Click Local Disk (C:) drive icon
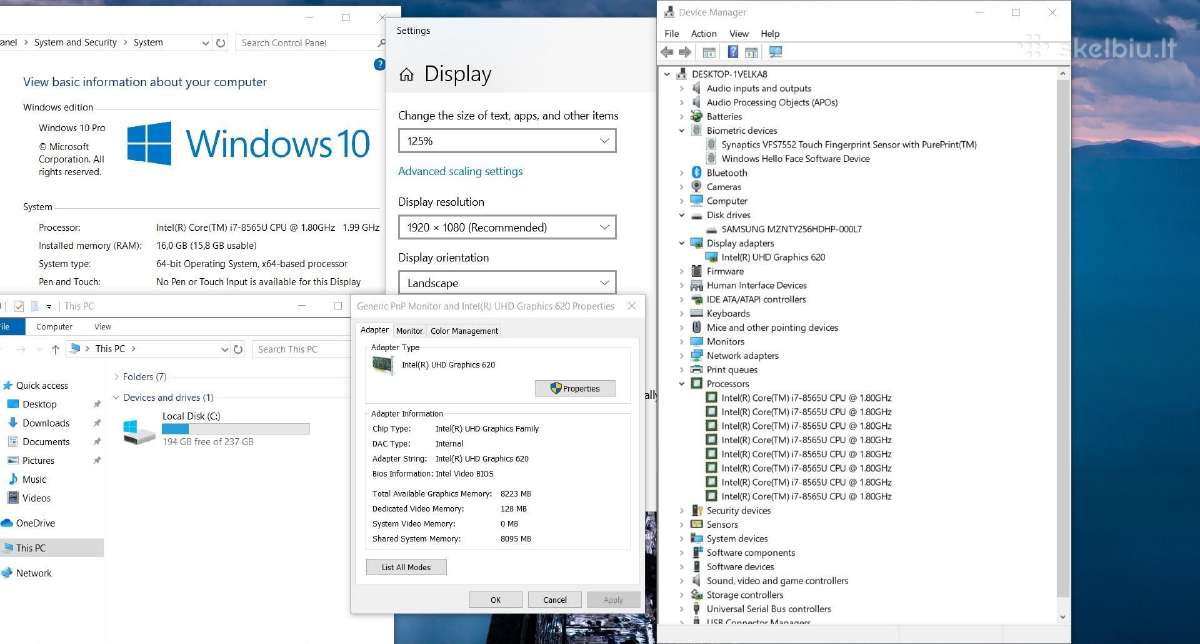The width and height of the screenshot is (1200, 644). click(x=138, y=430)
